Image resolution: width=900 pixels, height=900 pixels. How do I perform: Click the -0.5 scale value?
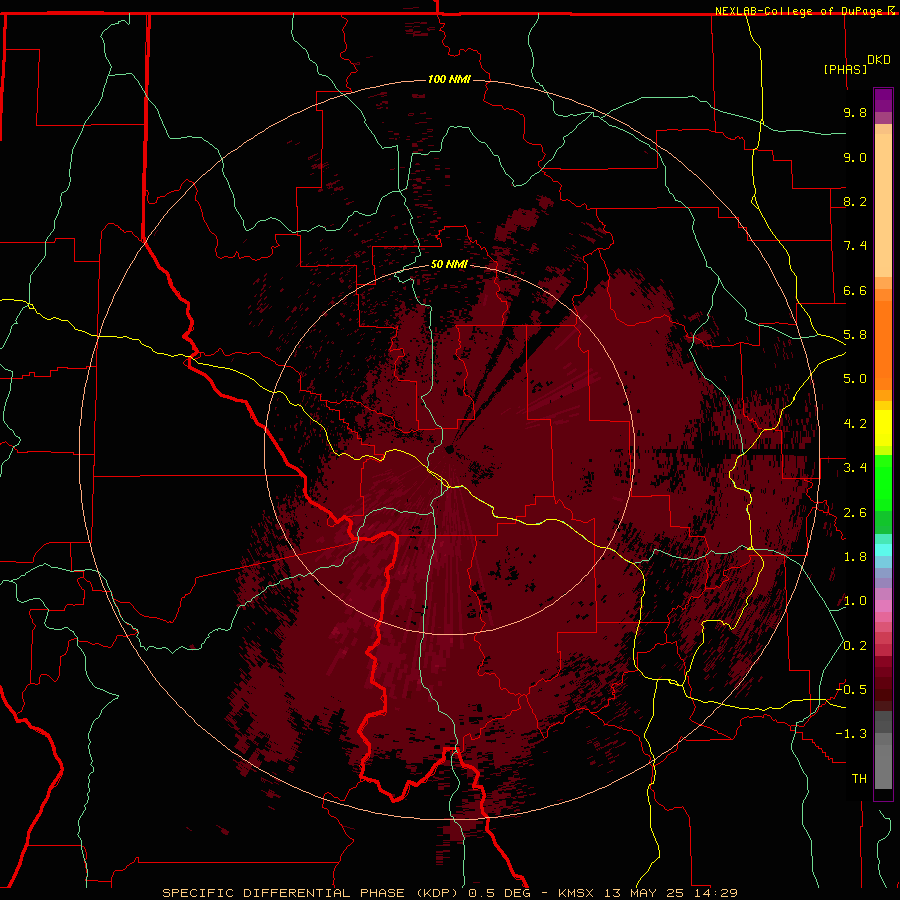851,690
